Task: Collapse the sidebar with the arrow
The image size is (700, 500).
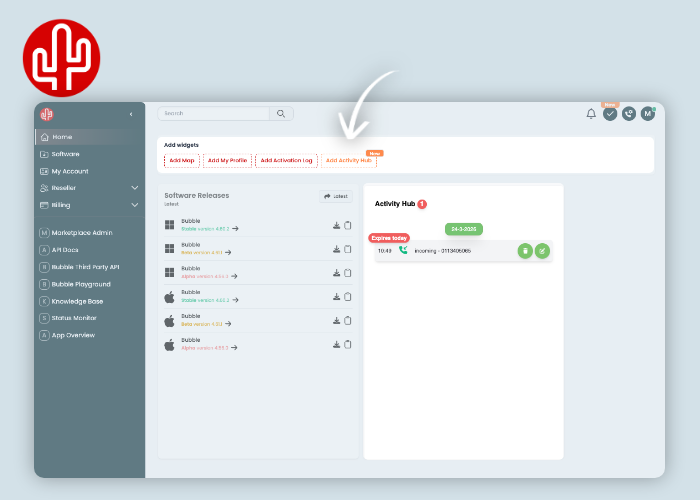Action: pyautogui.click(x=131, y=114)
